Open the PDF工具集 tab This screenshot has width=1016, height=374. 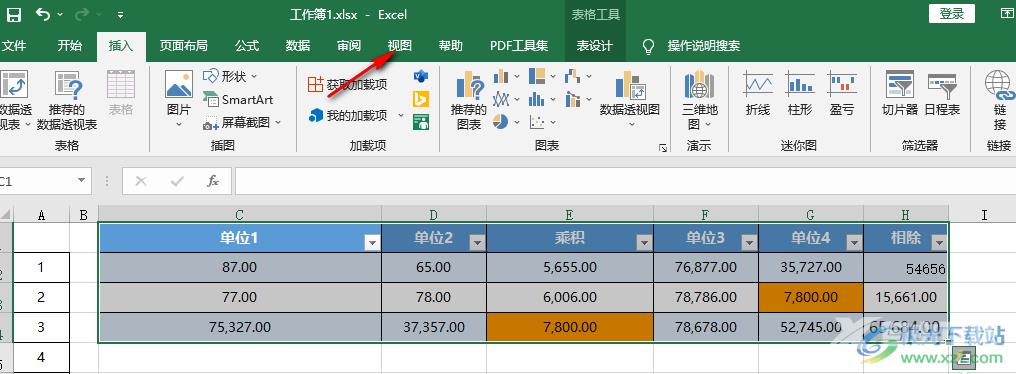click(519, 46)
